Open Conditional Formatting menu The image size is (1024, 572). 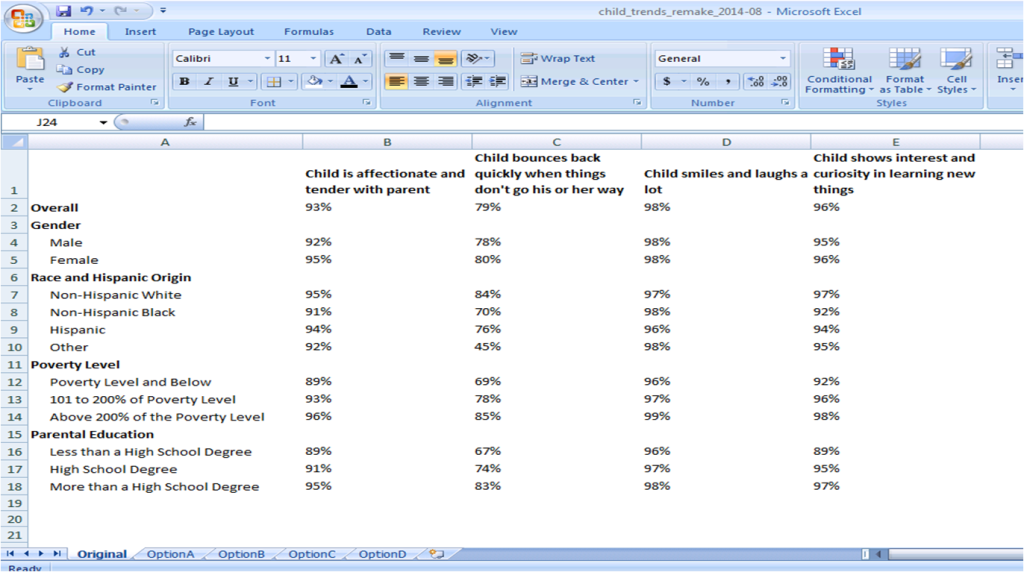(x=839, y=71)
